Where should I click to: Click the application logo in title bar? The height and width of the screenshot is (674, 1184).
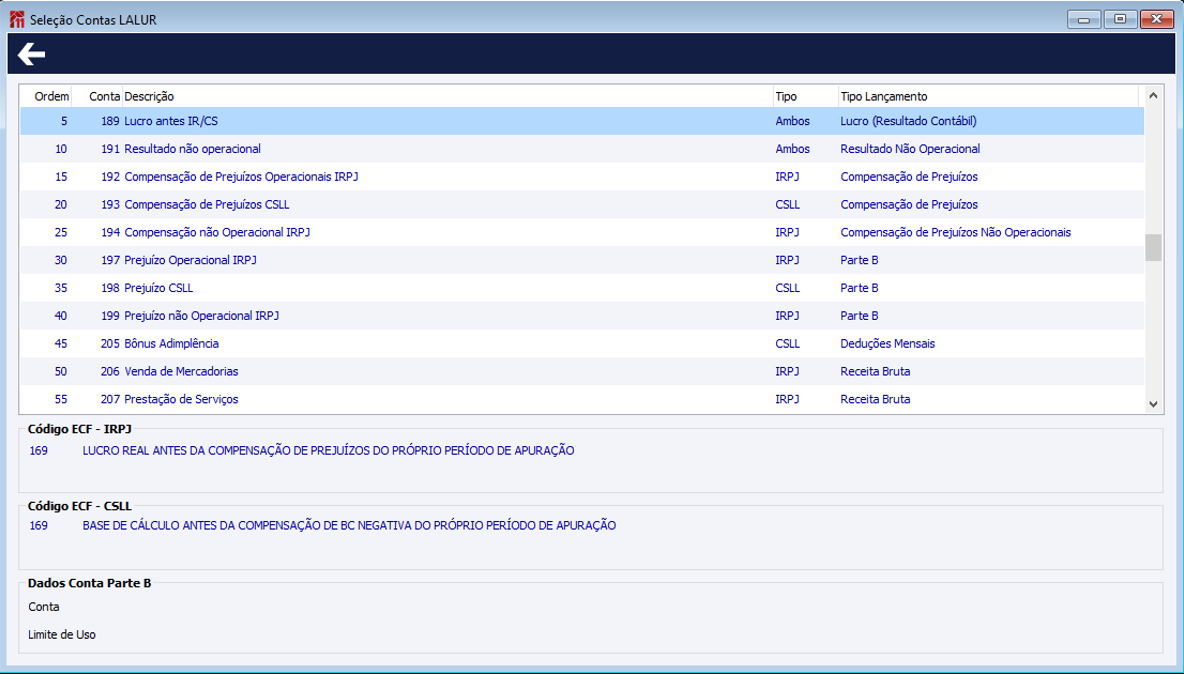point(17,20)
